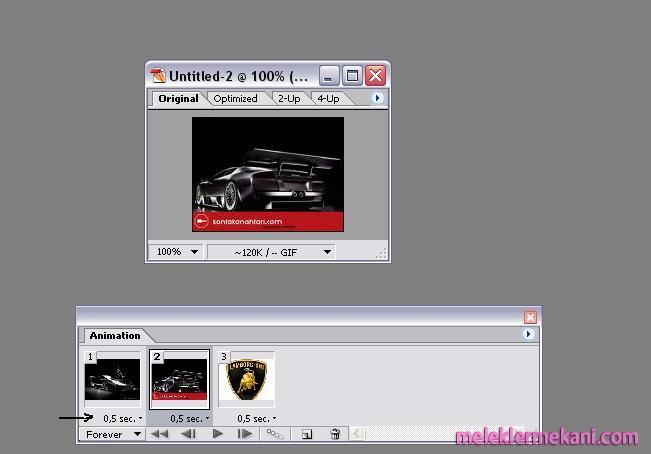651x454 pixels.
Task: Duplicate the current frame with the new-frame icon
Action: tap(307, 434)
